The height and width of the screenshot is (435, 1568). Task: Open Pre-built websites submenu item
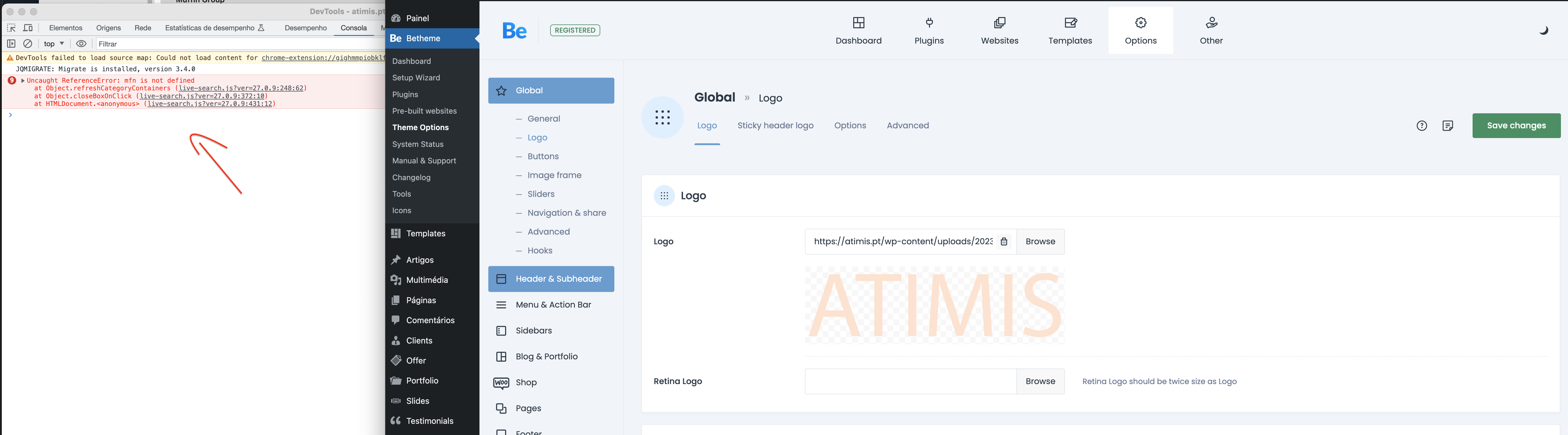pos(424,111)
